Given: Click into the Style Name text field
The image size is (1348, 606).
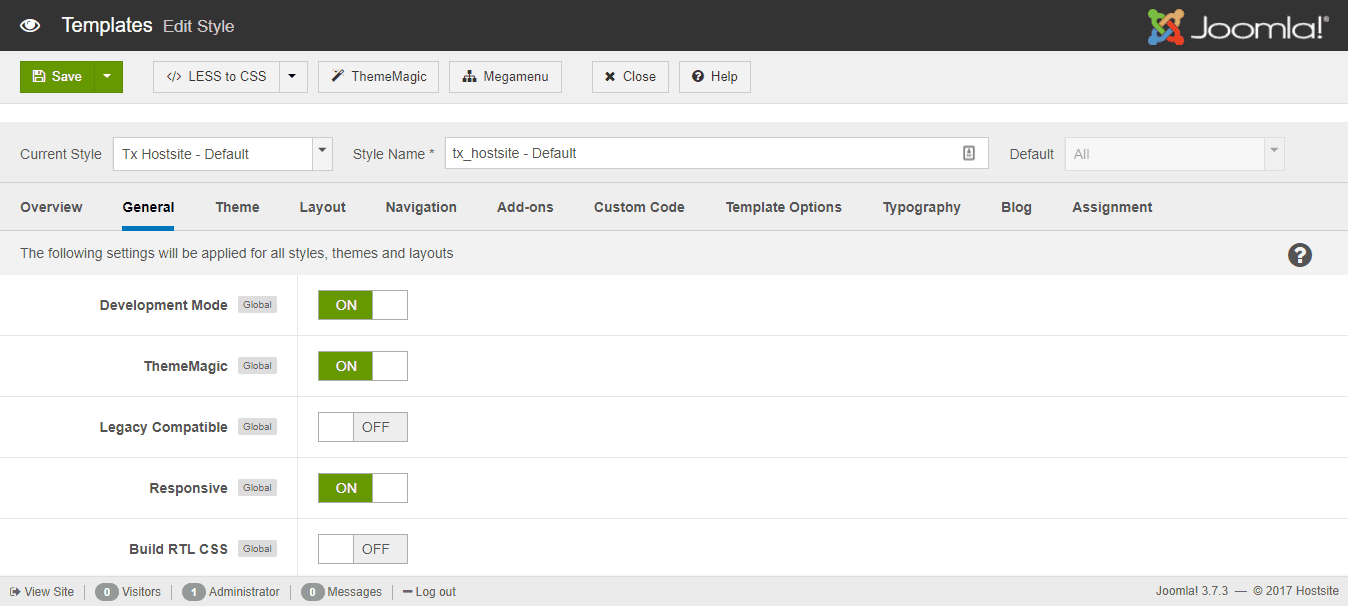Looking at the screenshot, I should 700,153.
